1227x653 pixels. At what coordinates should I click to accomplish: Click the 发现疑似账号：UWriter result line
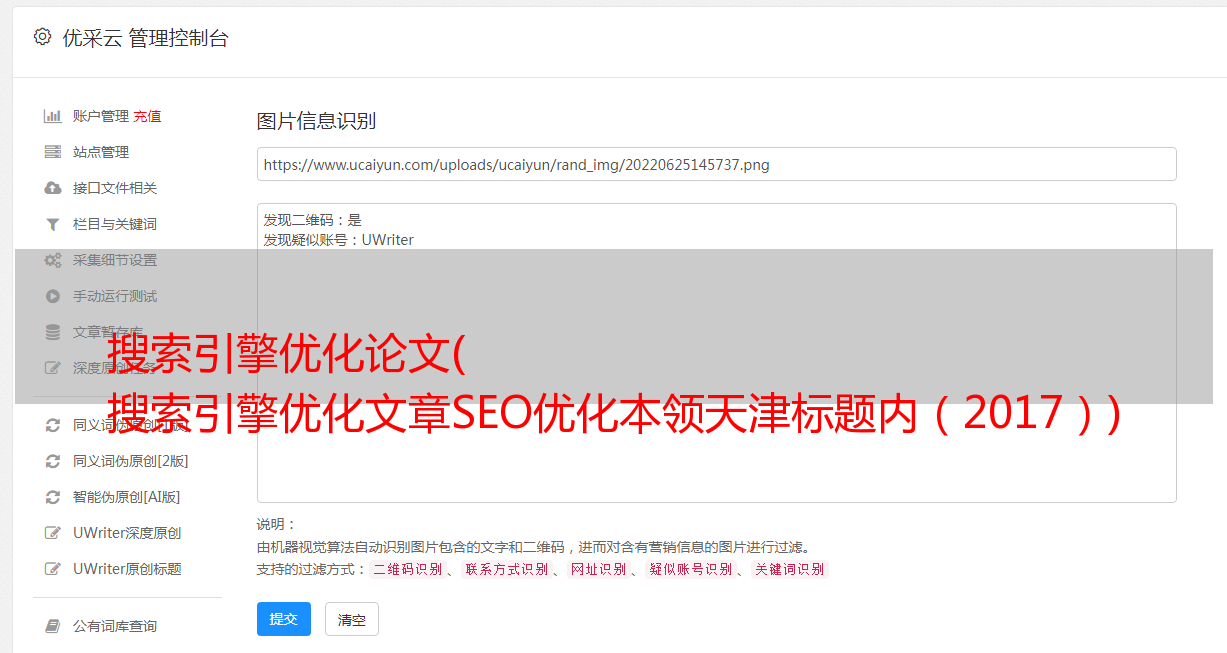click(338, 240)
